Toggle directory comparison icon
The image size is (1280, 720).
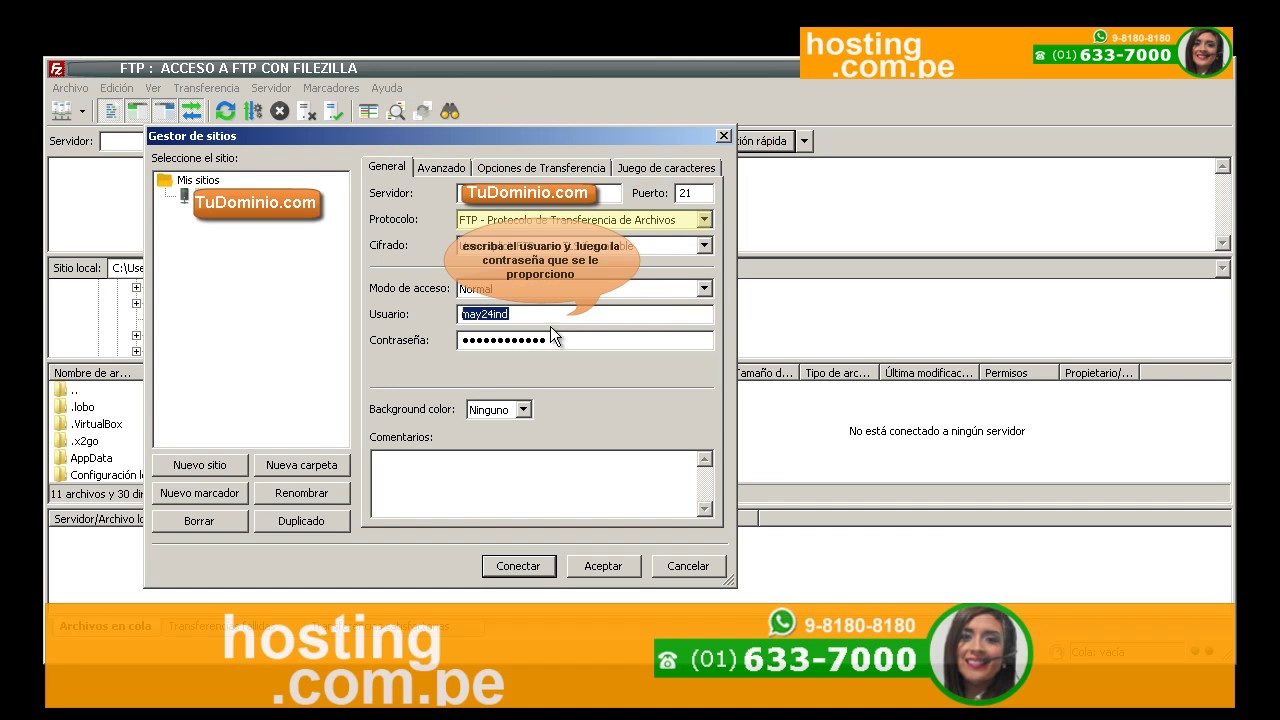tap(396, 111)
